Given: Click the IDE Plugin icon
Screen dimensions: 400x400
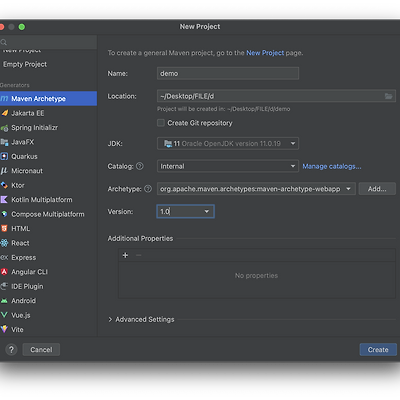Looking at the screenshot, I should click(x=4, y=286).
